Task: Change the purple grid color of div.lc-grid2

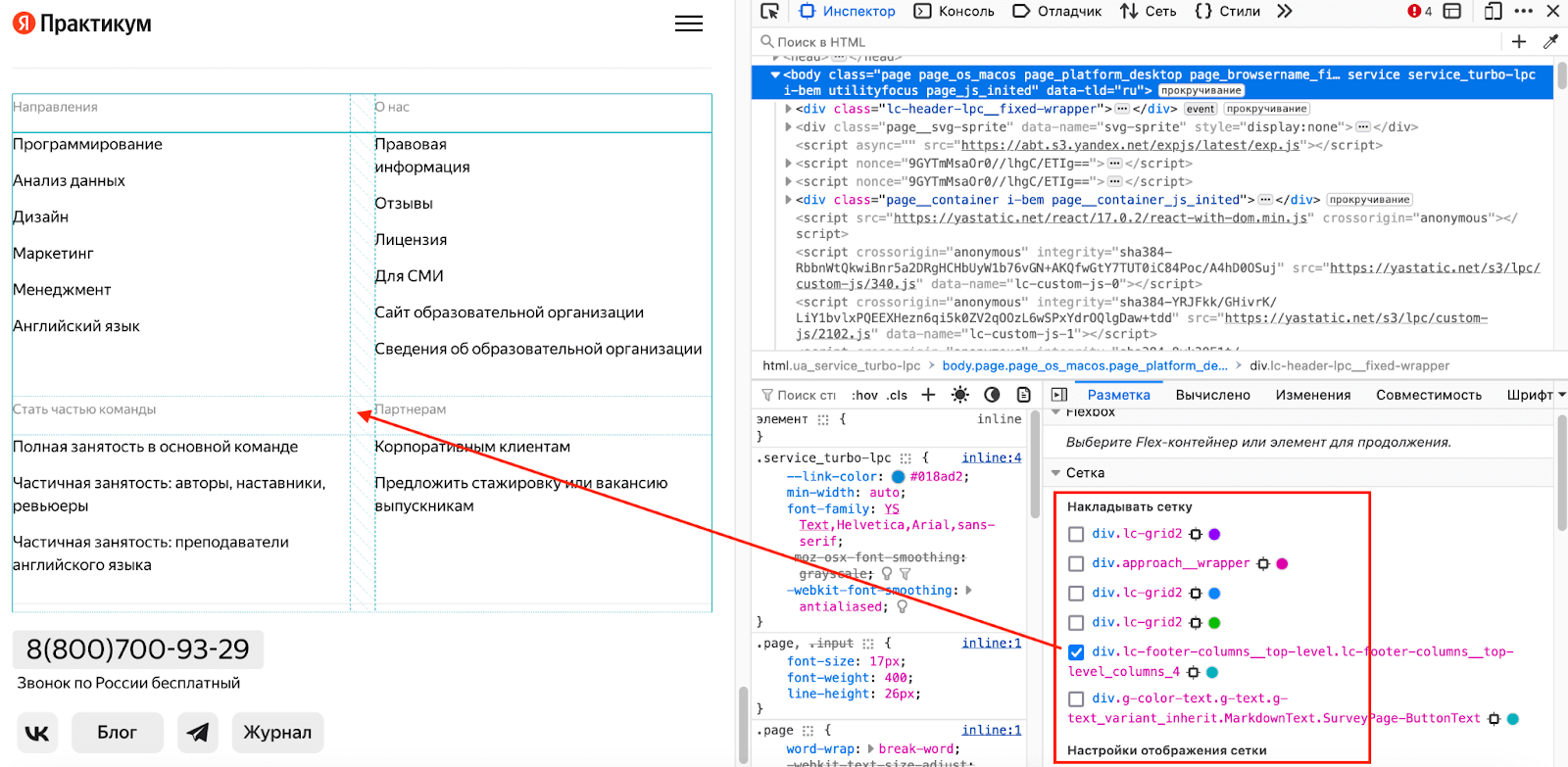Action: [x=1214, y=534]
